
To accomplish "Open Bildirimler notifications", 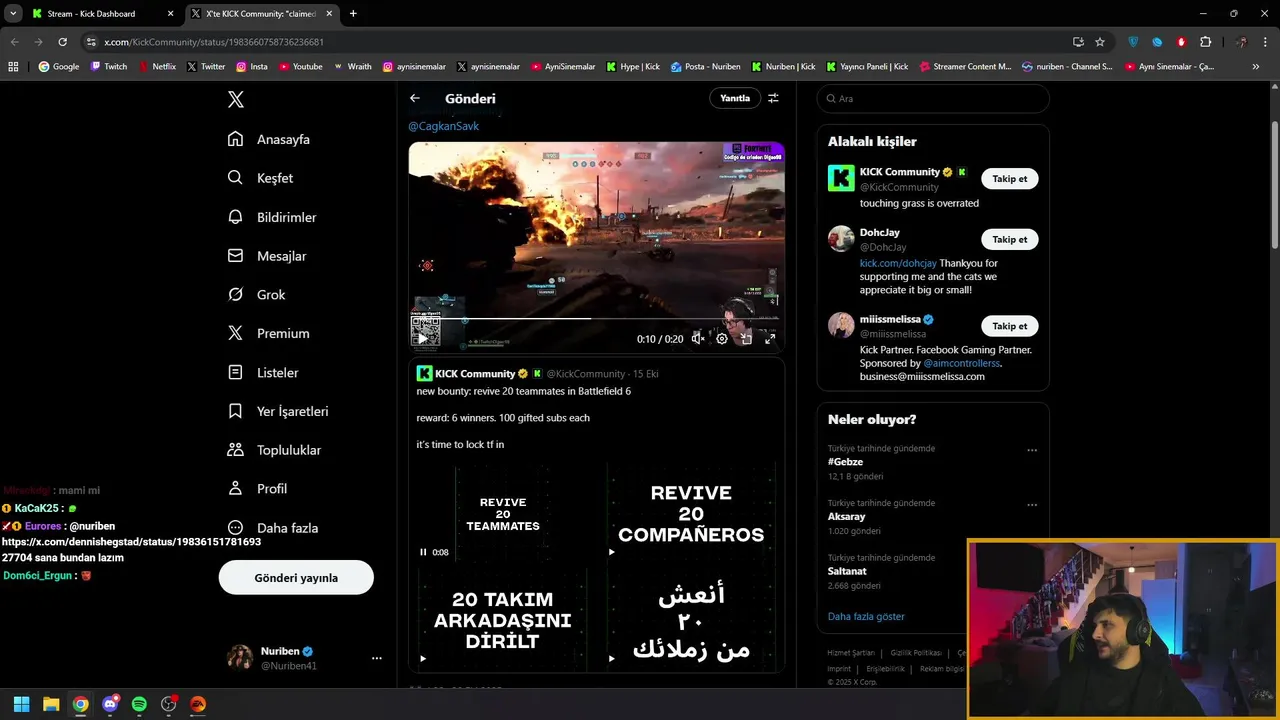I will (271, 217).
